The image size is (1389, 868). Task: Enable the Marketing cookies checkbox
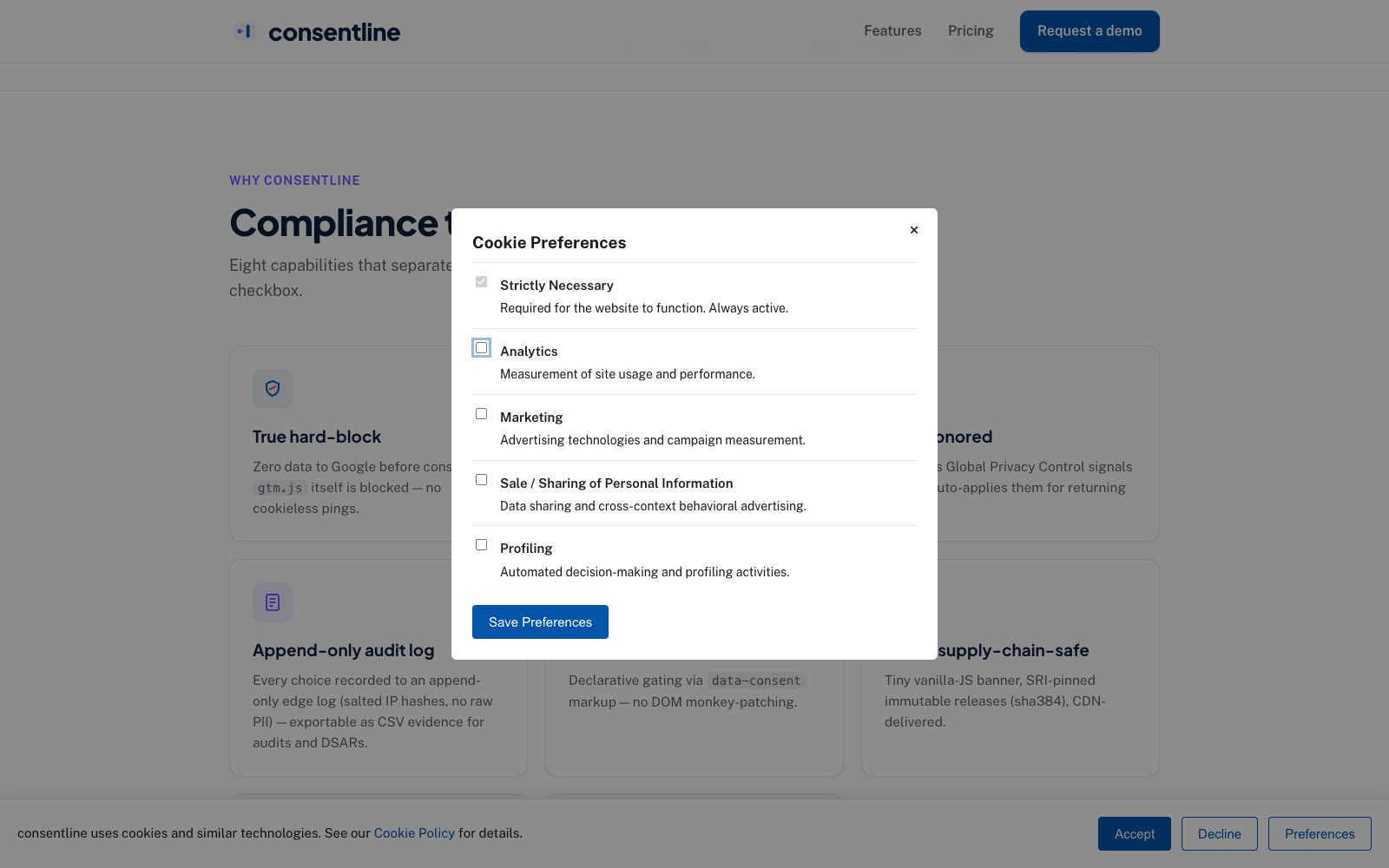point(481,414)
